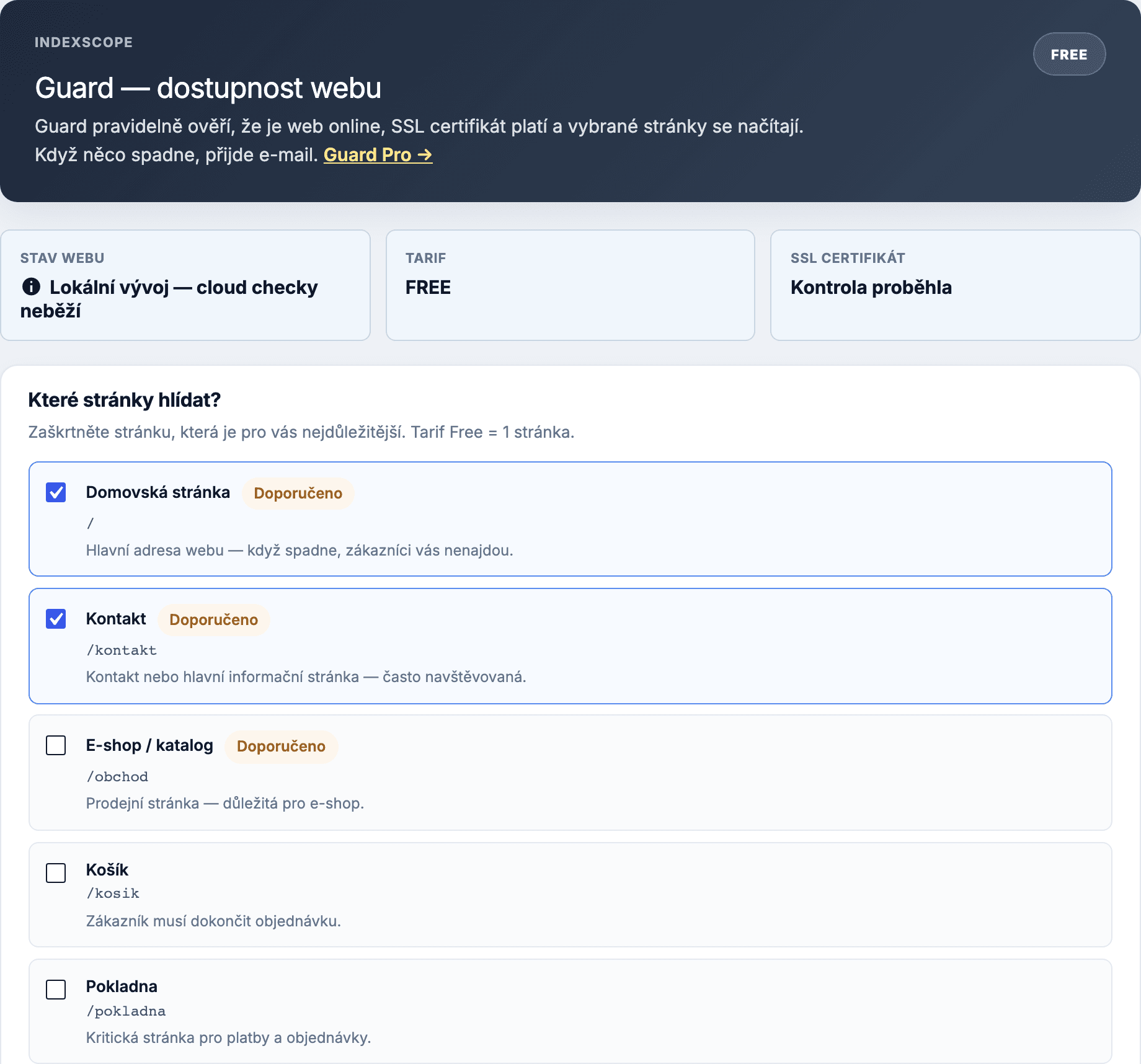
Task: Click the Doporučeno badge next to Kontakt
Action: click(213, 620)
